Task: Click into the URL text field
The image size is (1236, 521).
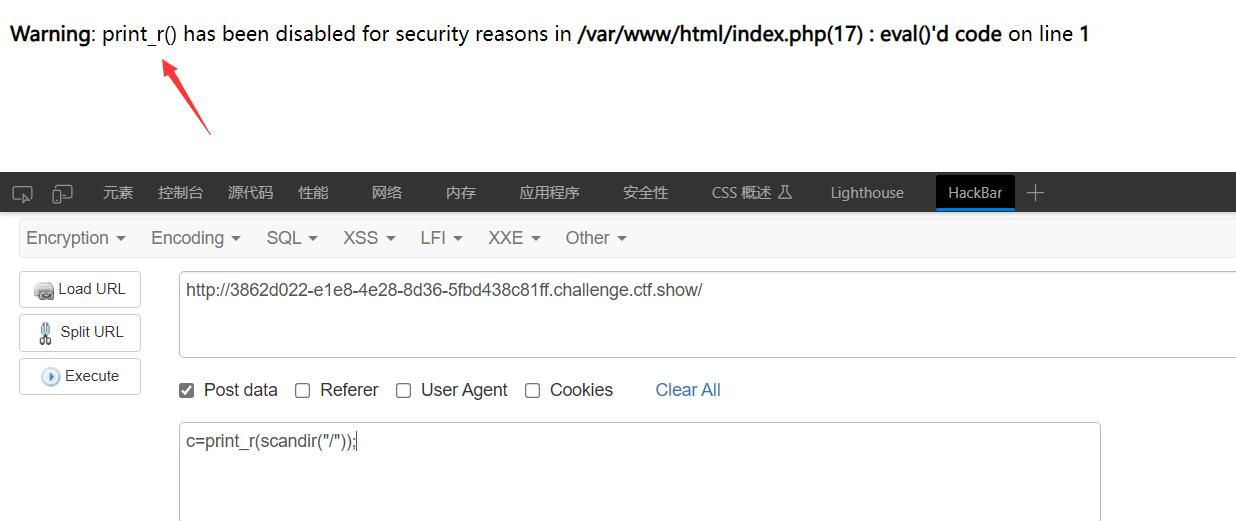Action: pos(707,314)
